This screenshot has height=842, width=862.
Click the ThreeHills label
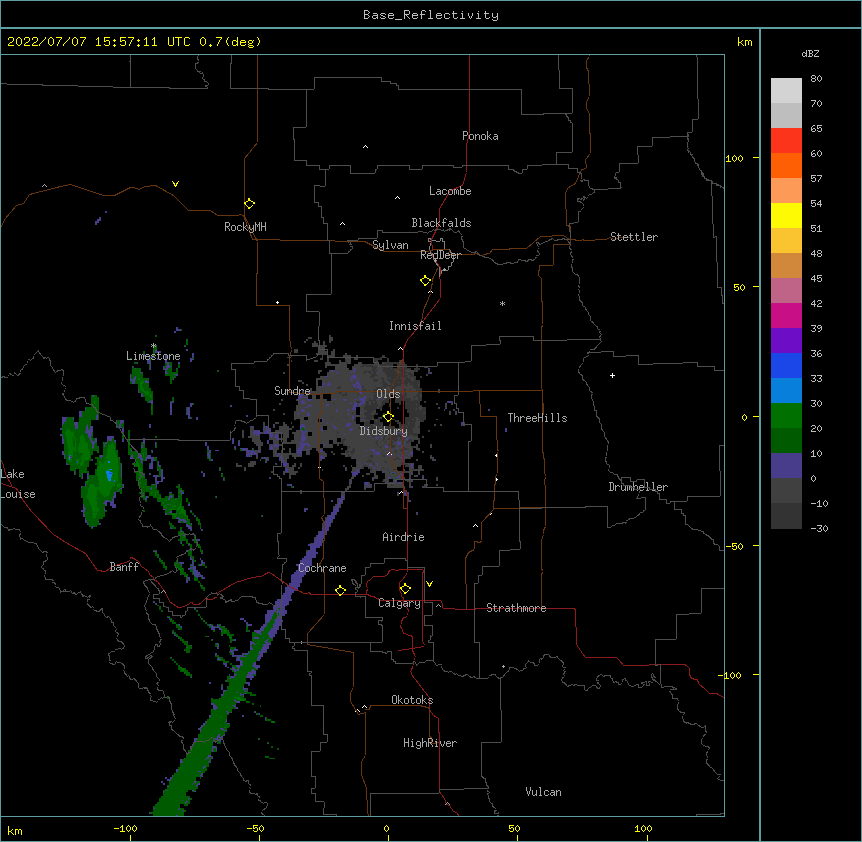point(537,418)
